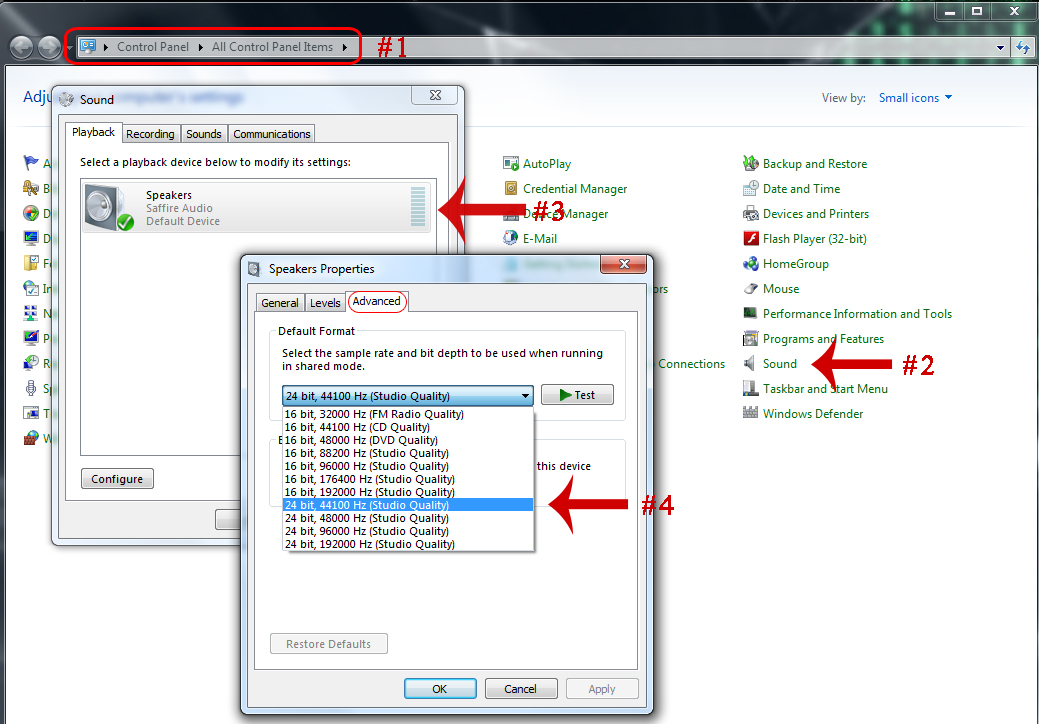Click the Test button
1039x724 pixels.
tap(577, 395)
